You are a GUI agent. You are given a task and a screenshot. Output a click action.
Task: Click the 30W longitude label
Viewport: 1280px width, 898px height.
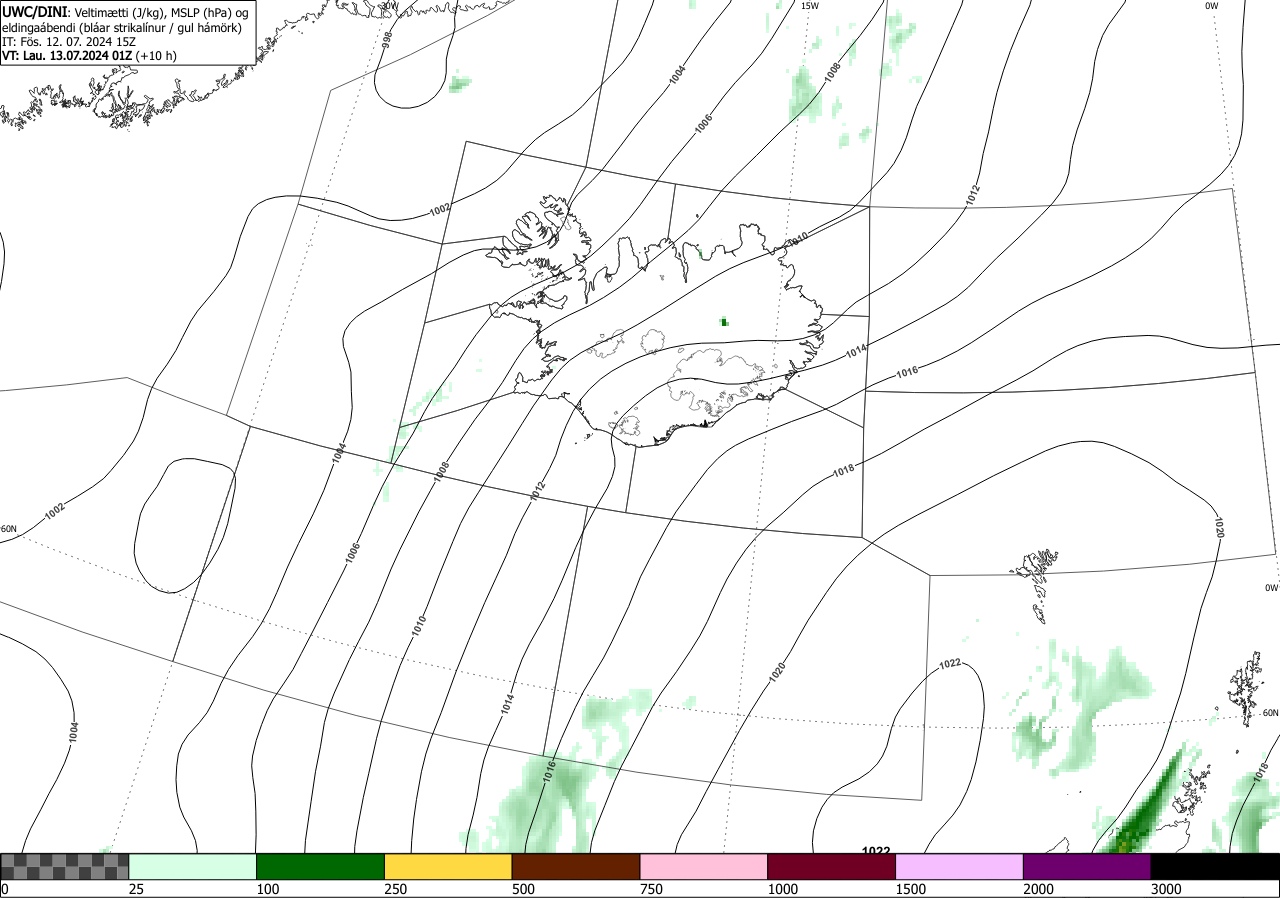click(x=389, y=6)
